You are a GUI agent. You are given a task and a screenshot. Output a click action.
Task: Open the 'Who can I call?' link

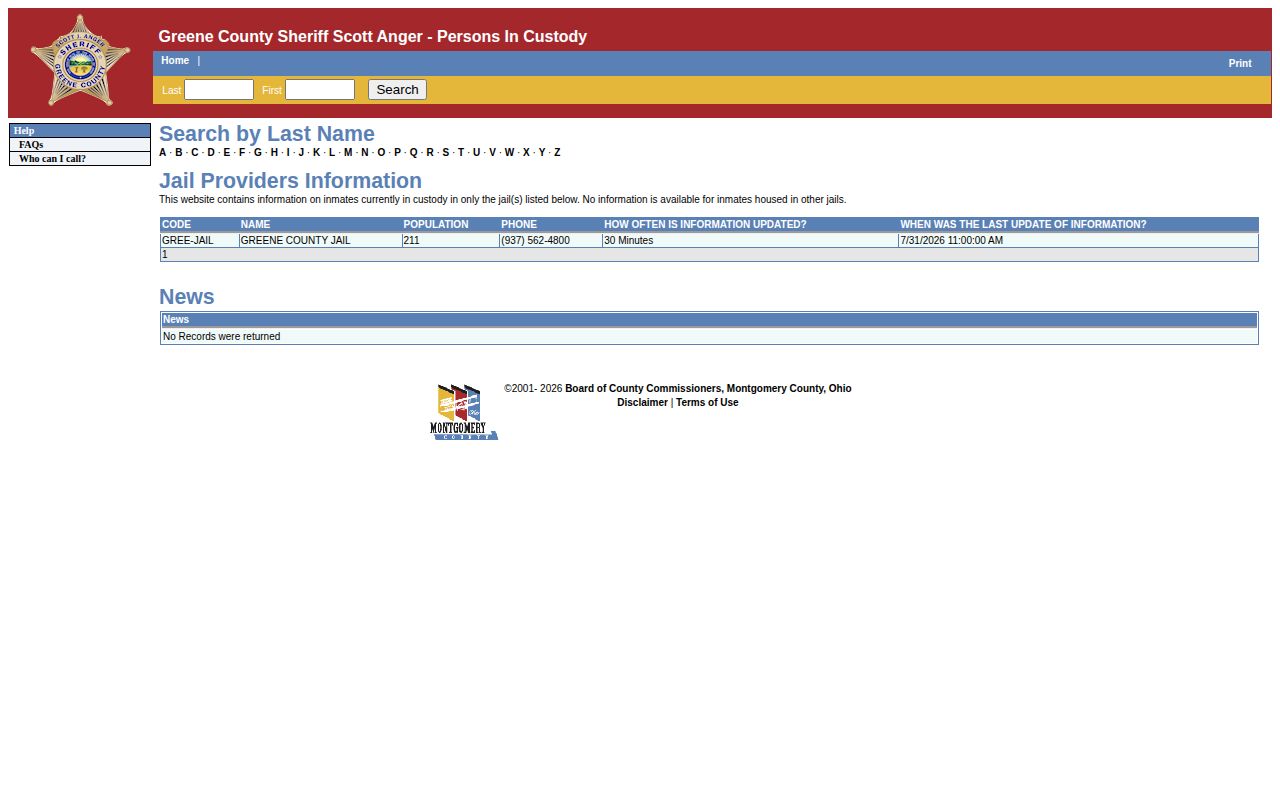(x=52, y=159)
